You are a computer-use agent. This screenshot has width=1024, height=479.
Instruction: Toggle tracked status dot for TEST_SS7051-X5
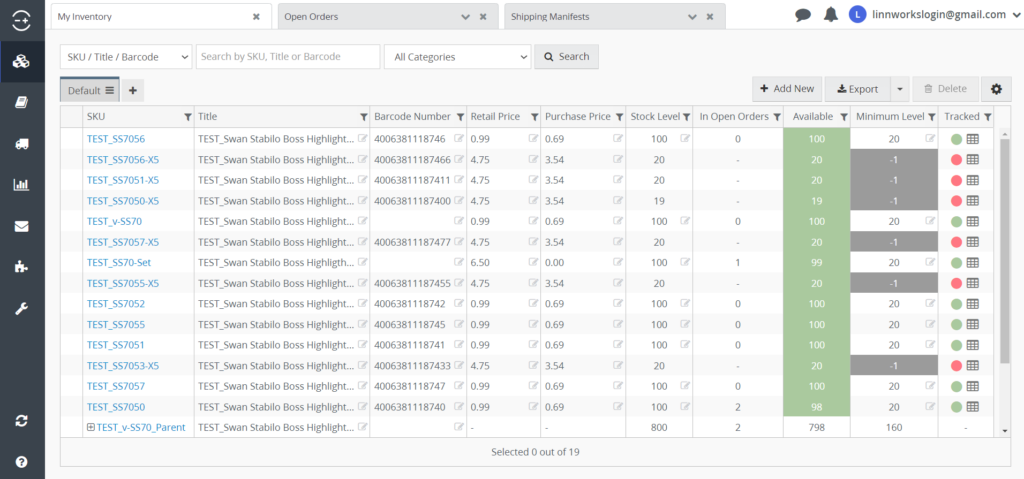tap(957, 180)
